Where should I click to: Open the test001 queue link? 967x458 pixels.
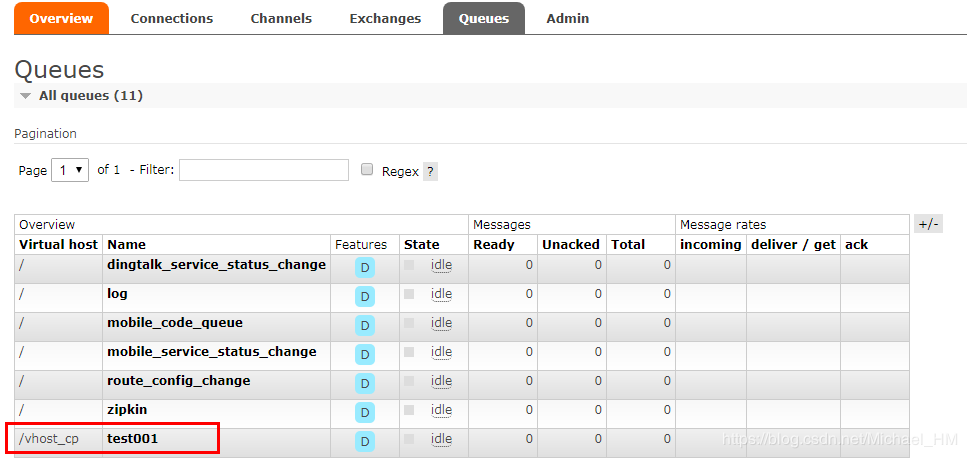132,438
